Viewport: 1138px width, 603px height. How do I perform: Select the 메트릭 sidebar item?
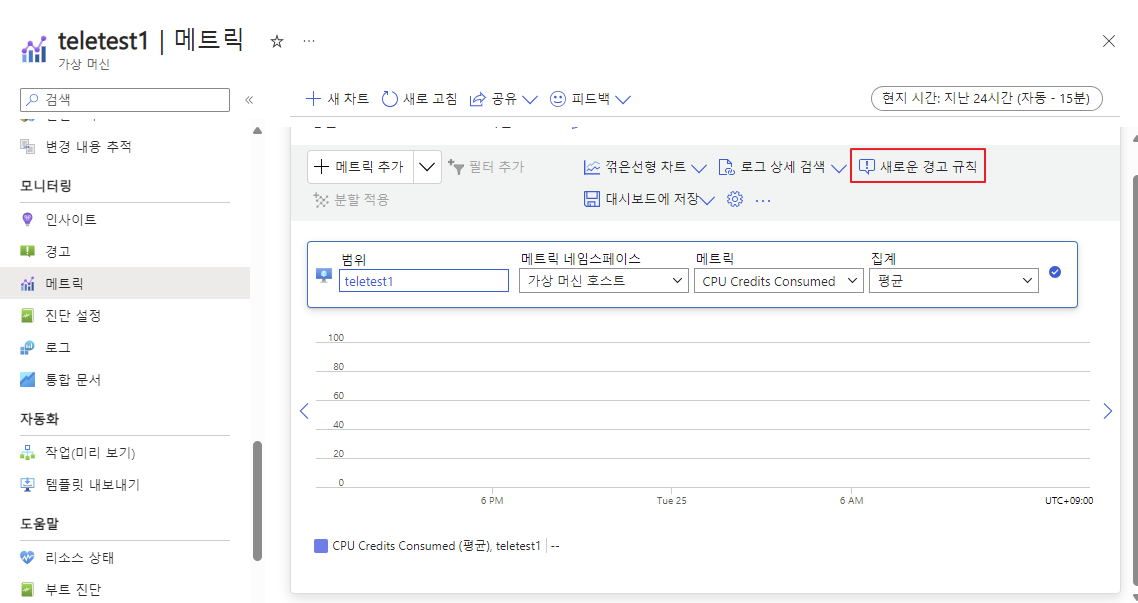[125, 283]
